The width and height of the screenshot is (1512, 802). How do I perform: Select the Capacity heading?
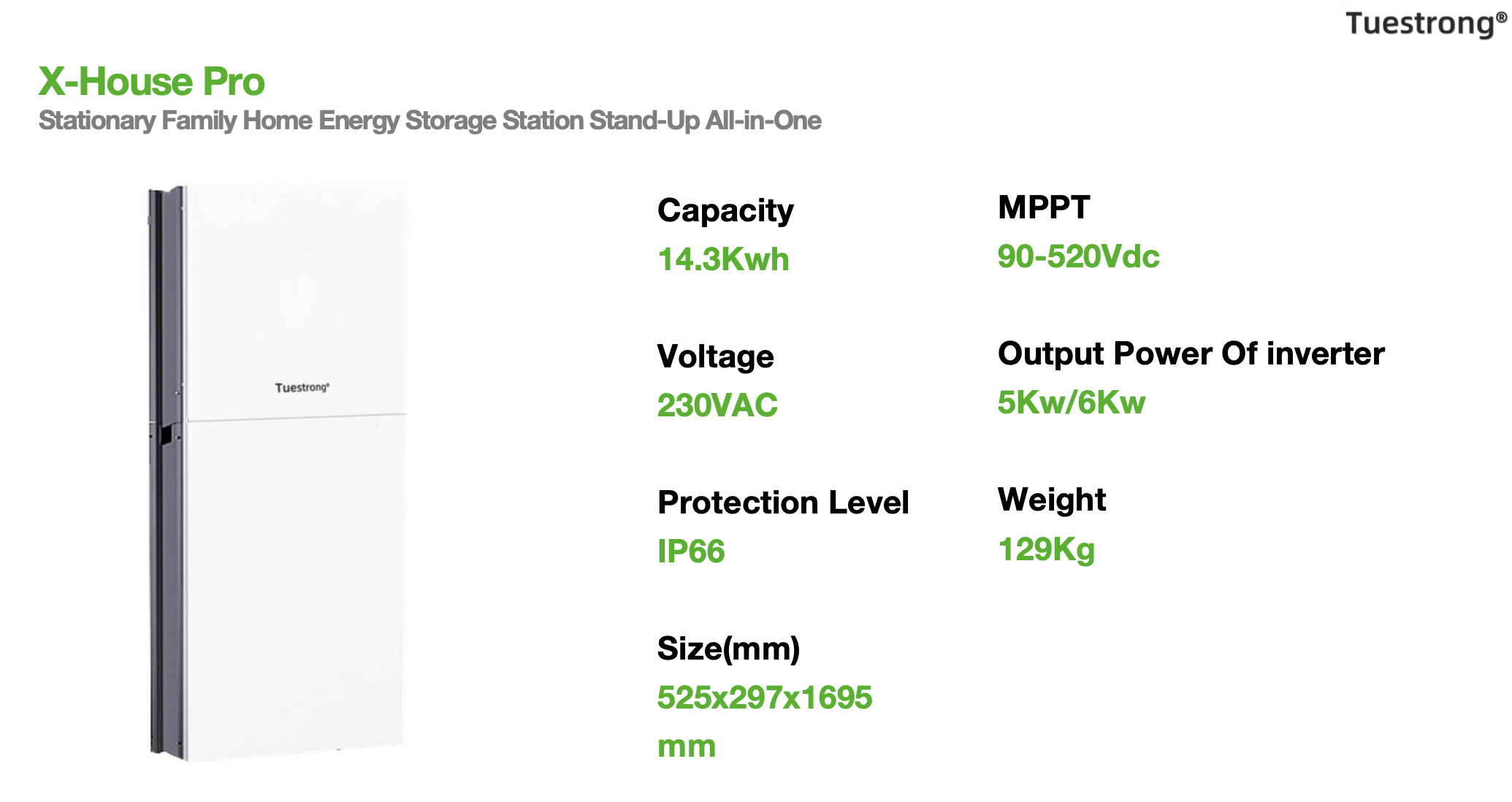pos(725,211)
